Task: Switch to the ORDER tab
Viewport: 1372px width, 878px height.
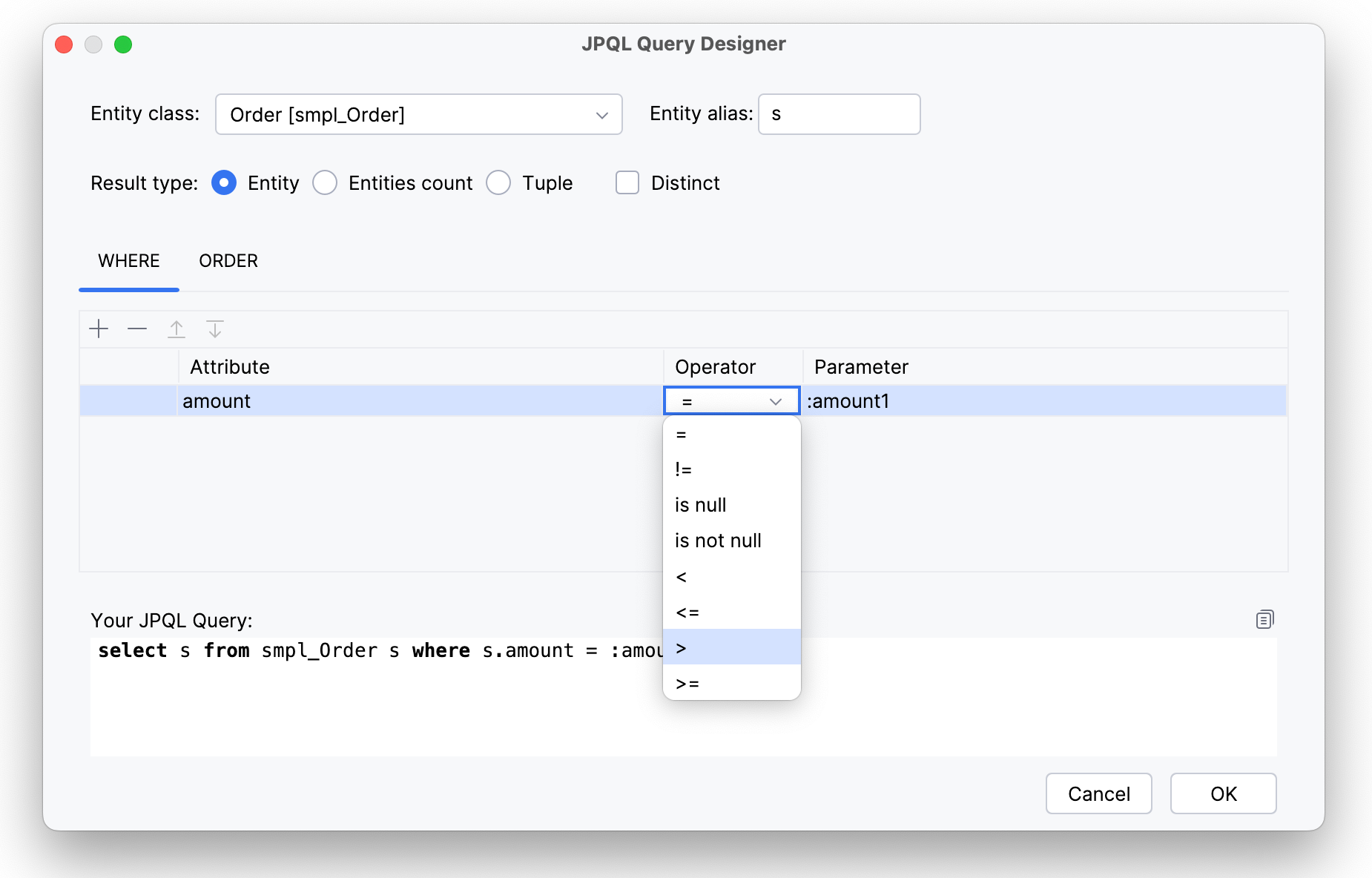Action: pyautogui.click(x=228, y=261)
